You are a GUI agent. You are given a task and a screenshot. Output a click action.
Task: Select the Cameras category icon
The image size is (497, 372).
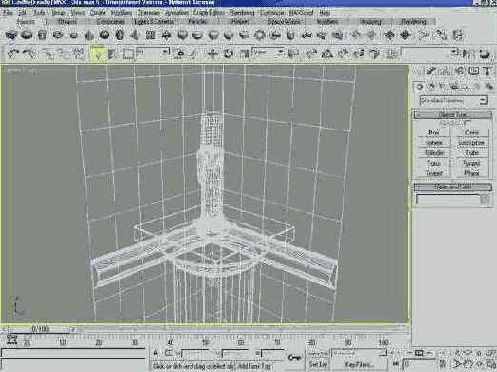tap(454, 86)
